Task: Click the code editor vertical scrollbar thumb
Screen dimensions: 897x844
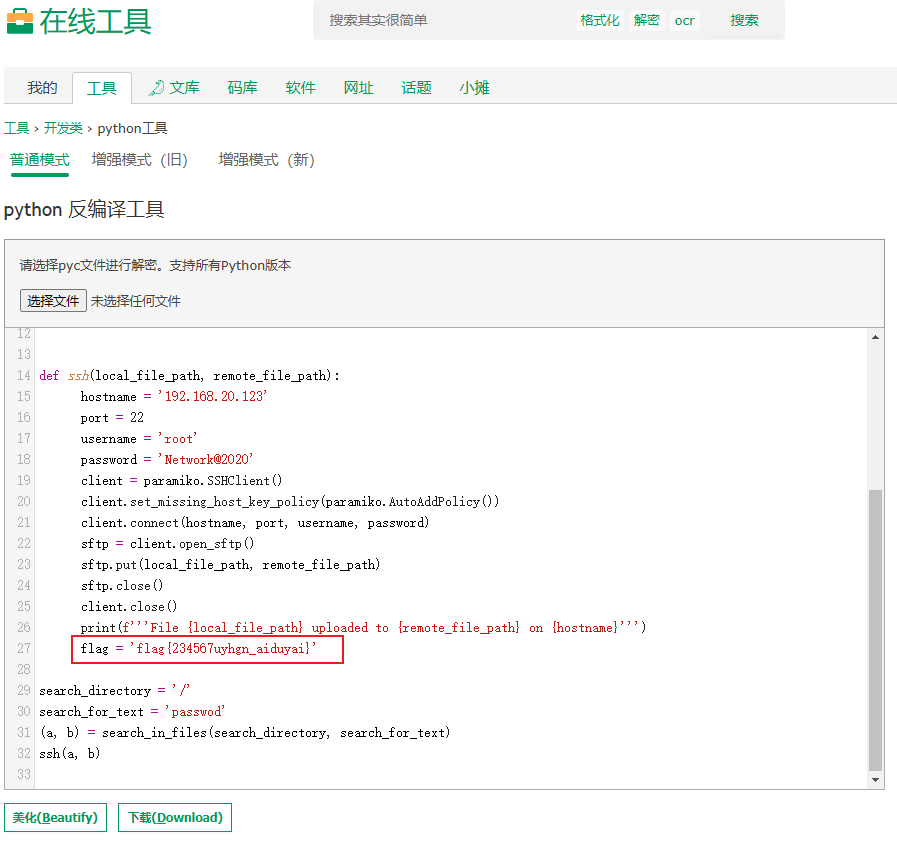Action: point(875,630)
